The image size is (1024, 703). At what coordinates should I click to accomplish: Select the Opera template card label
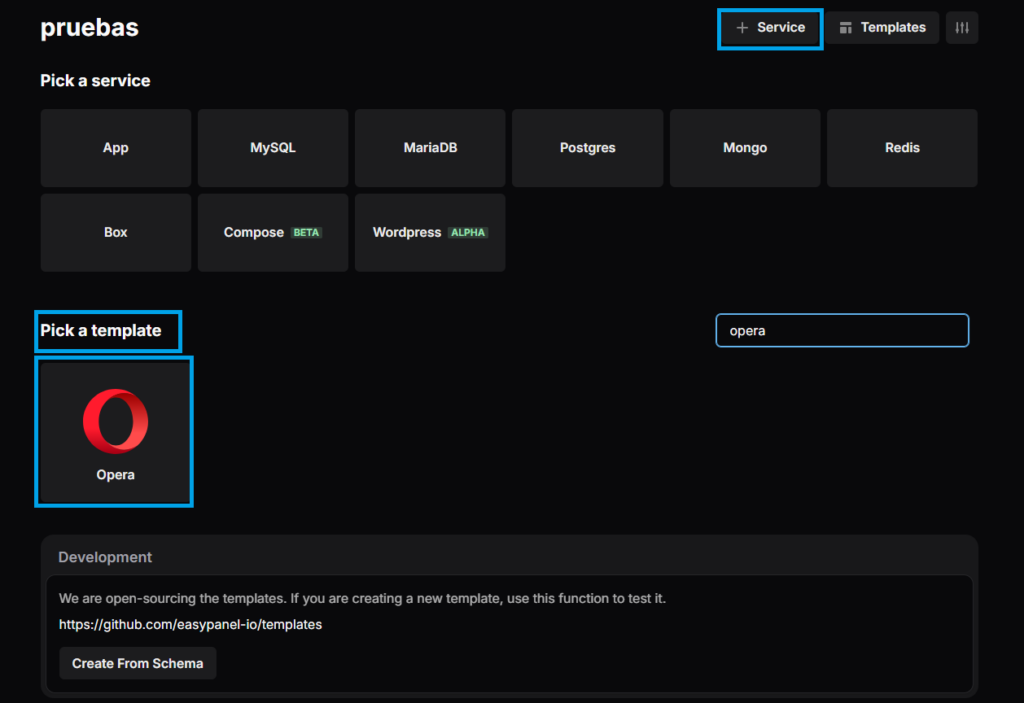pyautogui.click(x=115, y=475)
